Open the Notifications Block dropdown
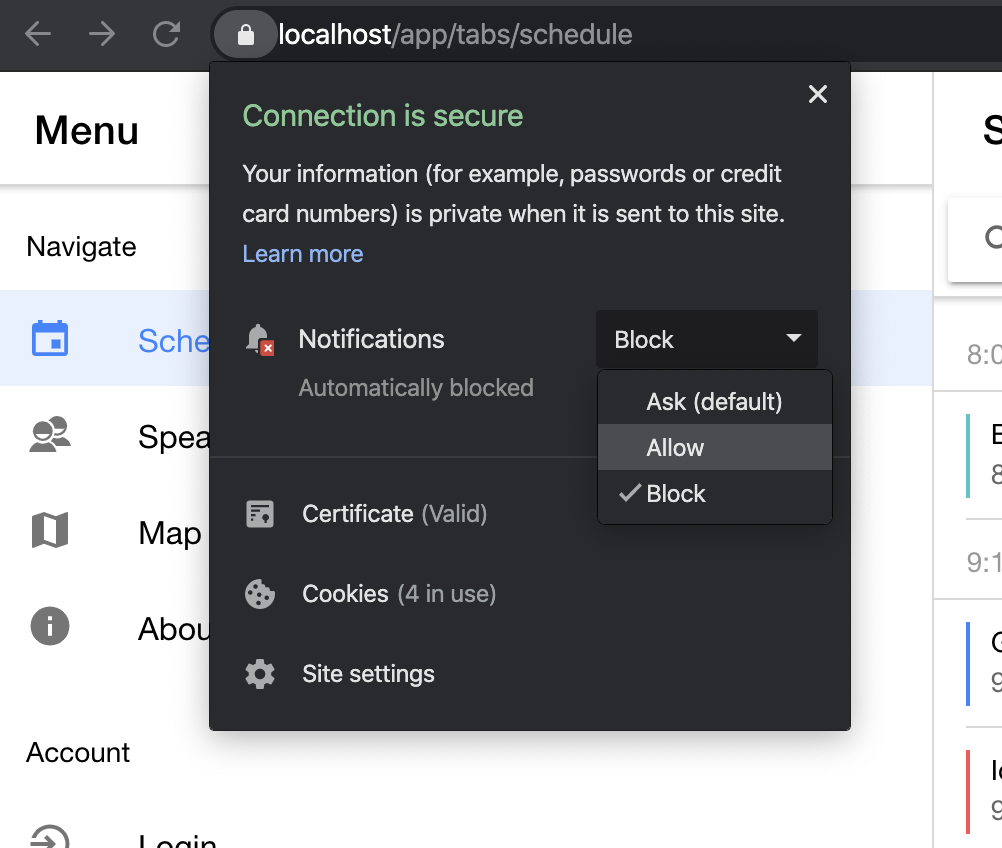 (707, 339)
